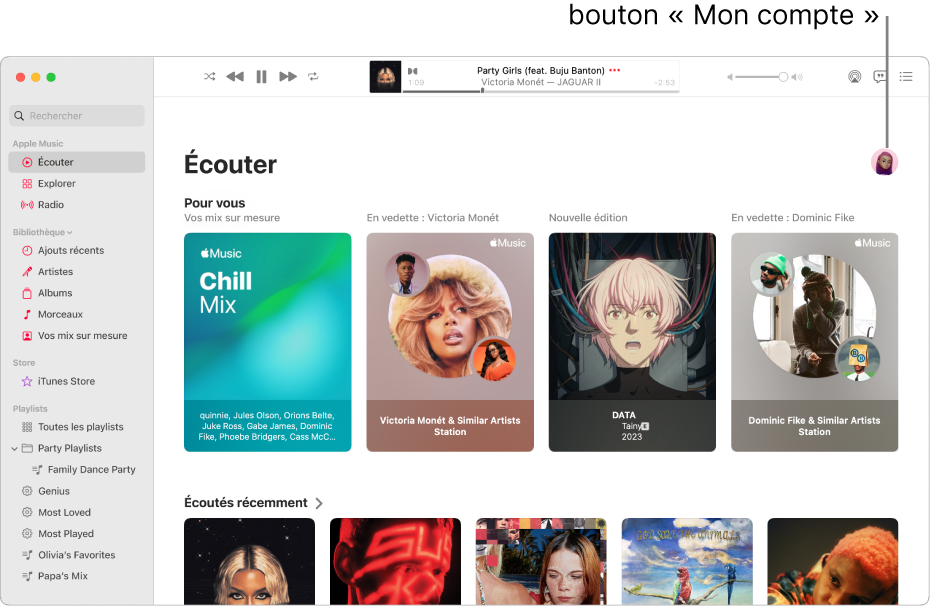Toggle repeat mode
This screenshot has height=606, width=931.
point(313,77)
